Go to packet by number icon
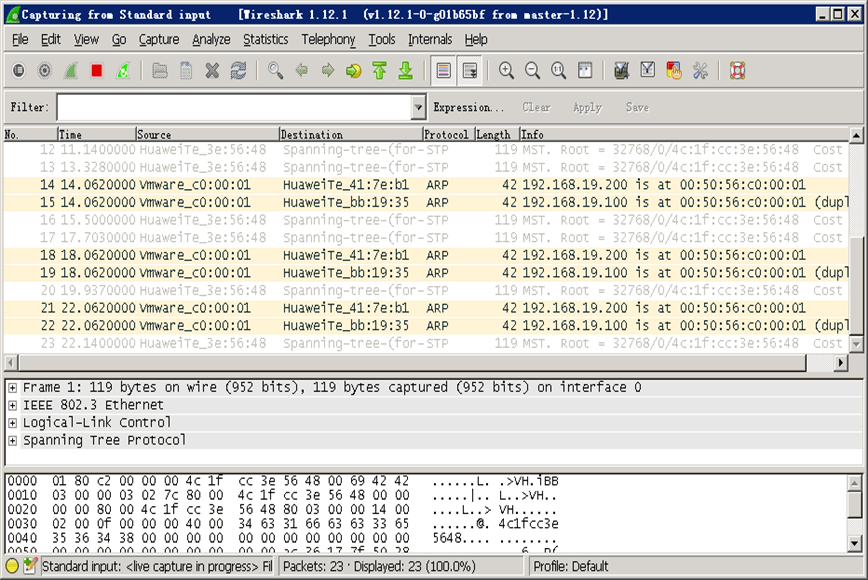The height and width of the screenshot is (580, 868). pos(353,71)
